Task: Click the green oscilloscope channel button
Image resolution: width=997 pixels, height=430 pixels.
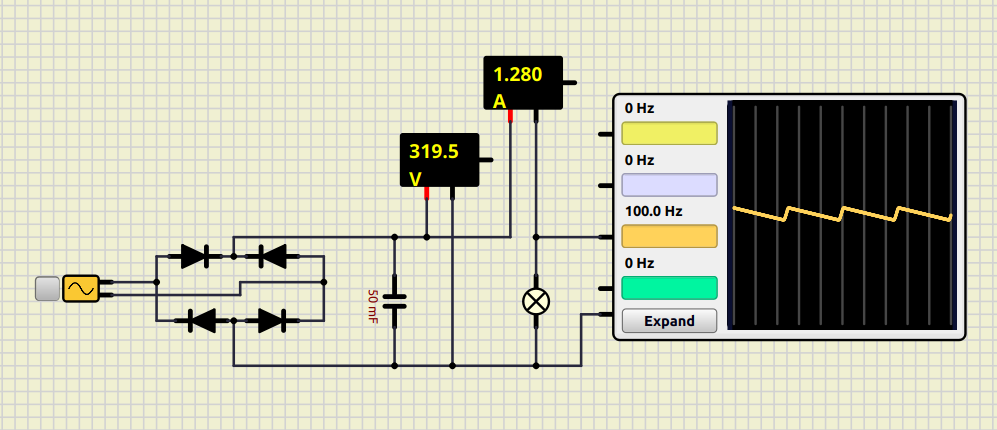Action: [669, 288]
